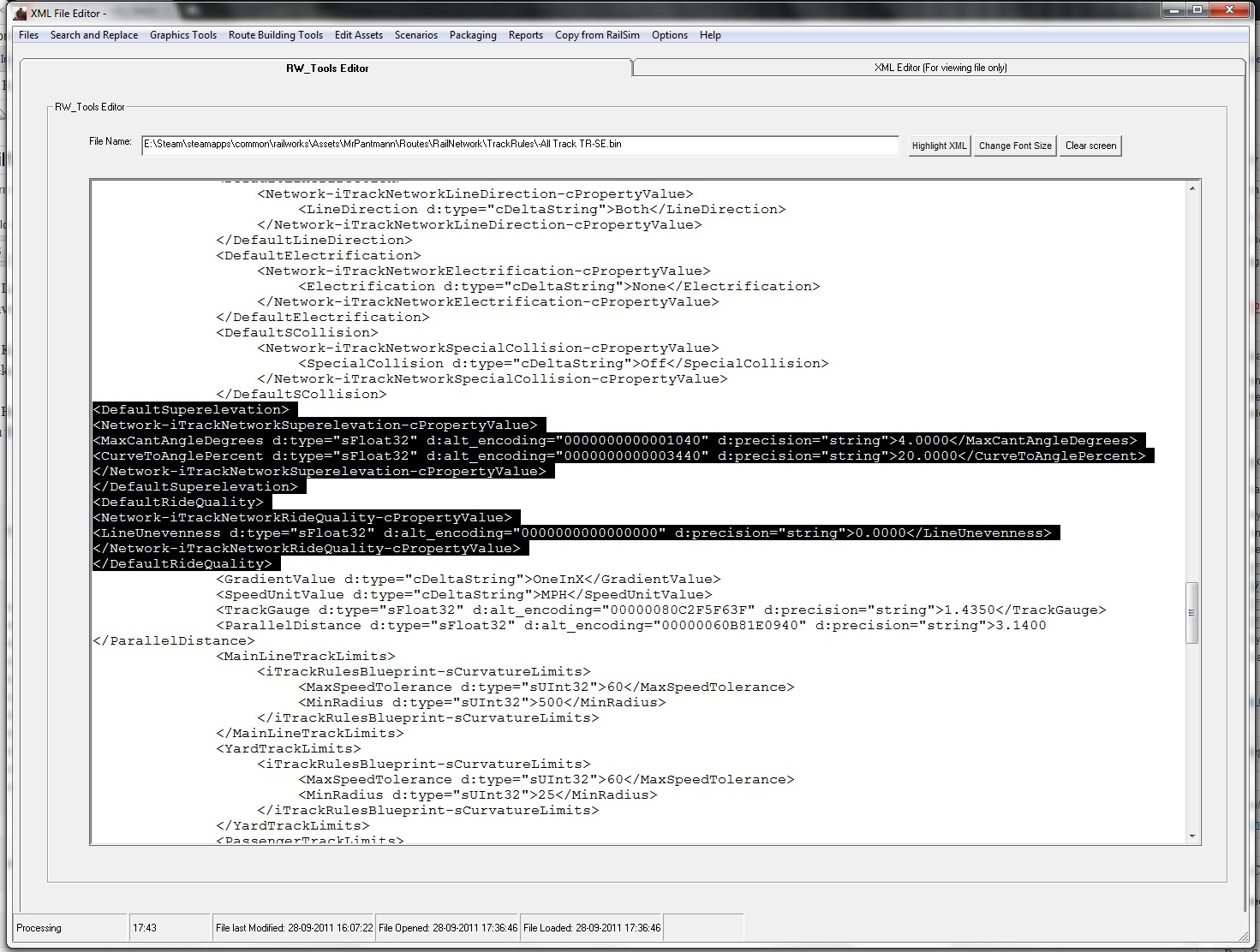Click scrollbar up arrow in XML pane

point(1191,187)
